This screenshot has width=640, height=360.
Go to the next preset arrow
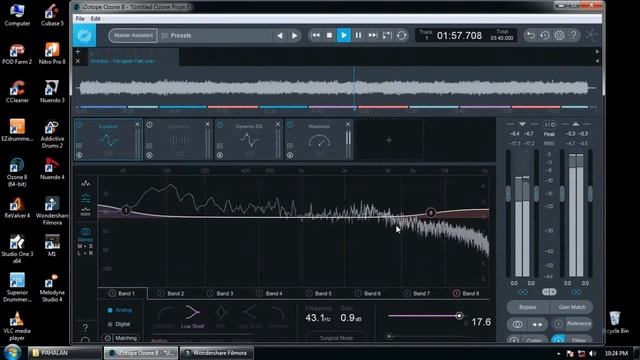(x=294, y=36)
